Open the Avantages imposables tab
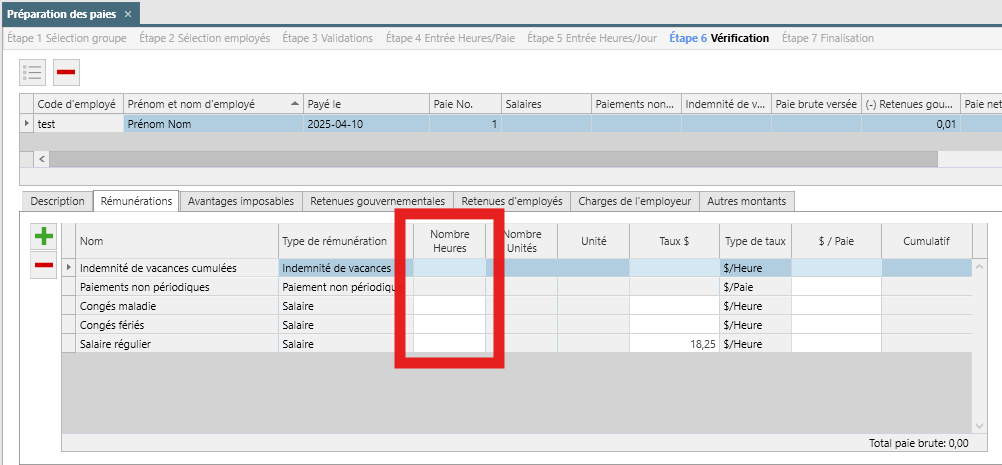This screenshot has width=1002, height=465. tap(241, 201)
